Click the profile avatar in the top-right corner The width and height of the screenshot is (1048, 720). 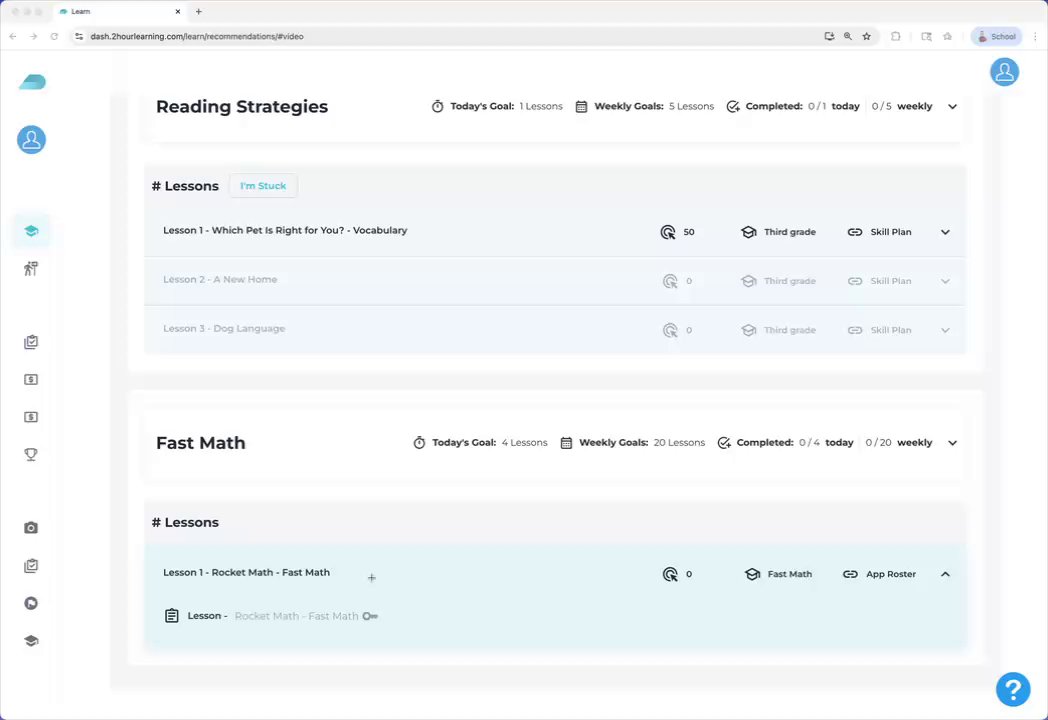pyautogui.click(x=1004, y=72)
